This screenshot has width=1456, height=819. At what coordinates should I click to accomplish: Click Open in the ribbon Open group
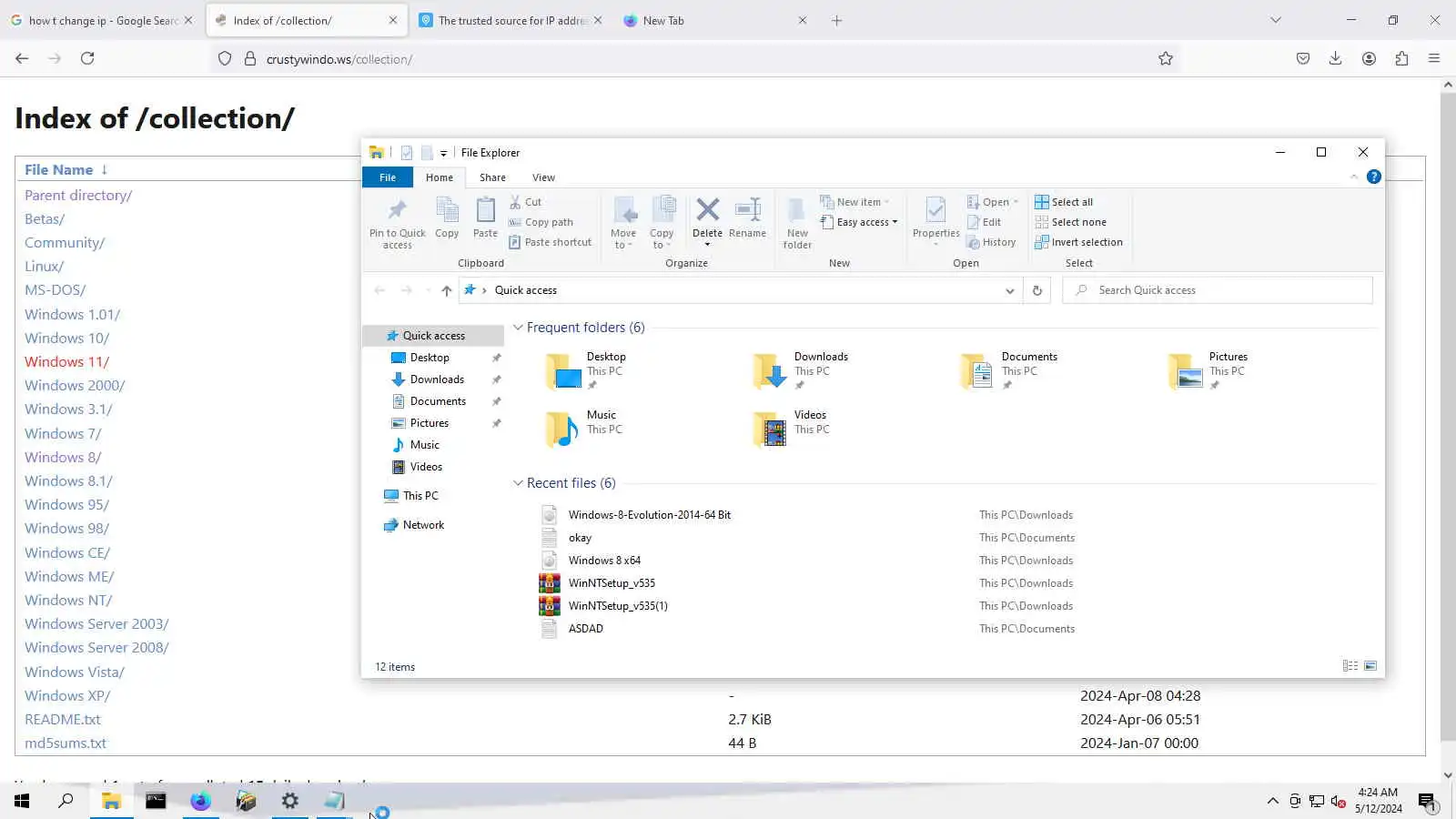(992, 202)
